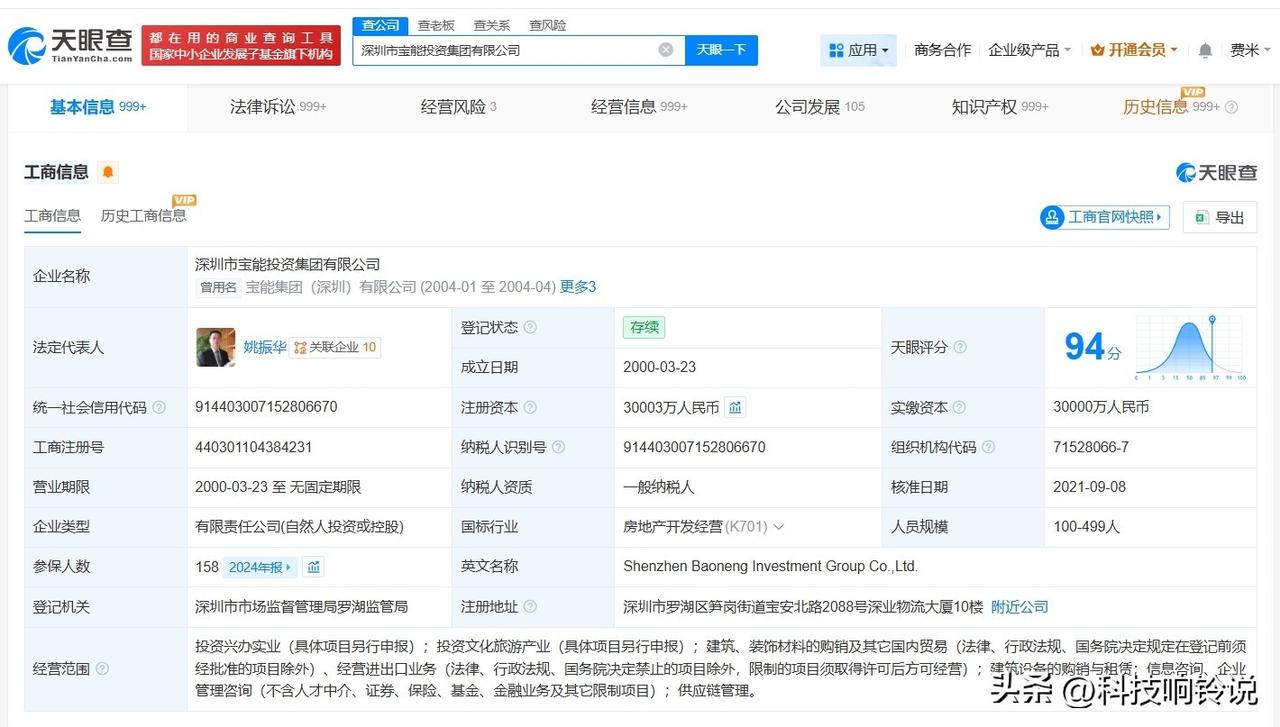
Task: Click the 实缴资本 value 30000万人民币
Action: [1101, 407]
